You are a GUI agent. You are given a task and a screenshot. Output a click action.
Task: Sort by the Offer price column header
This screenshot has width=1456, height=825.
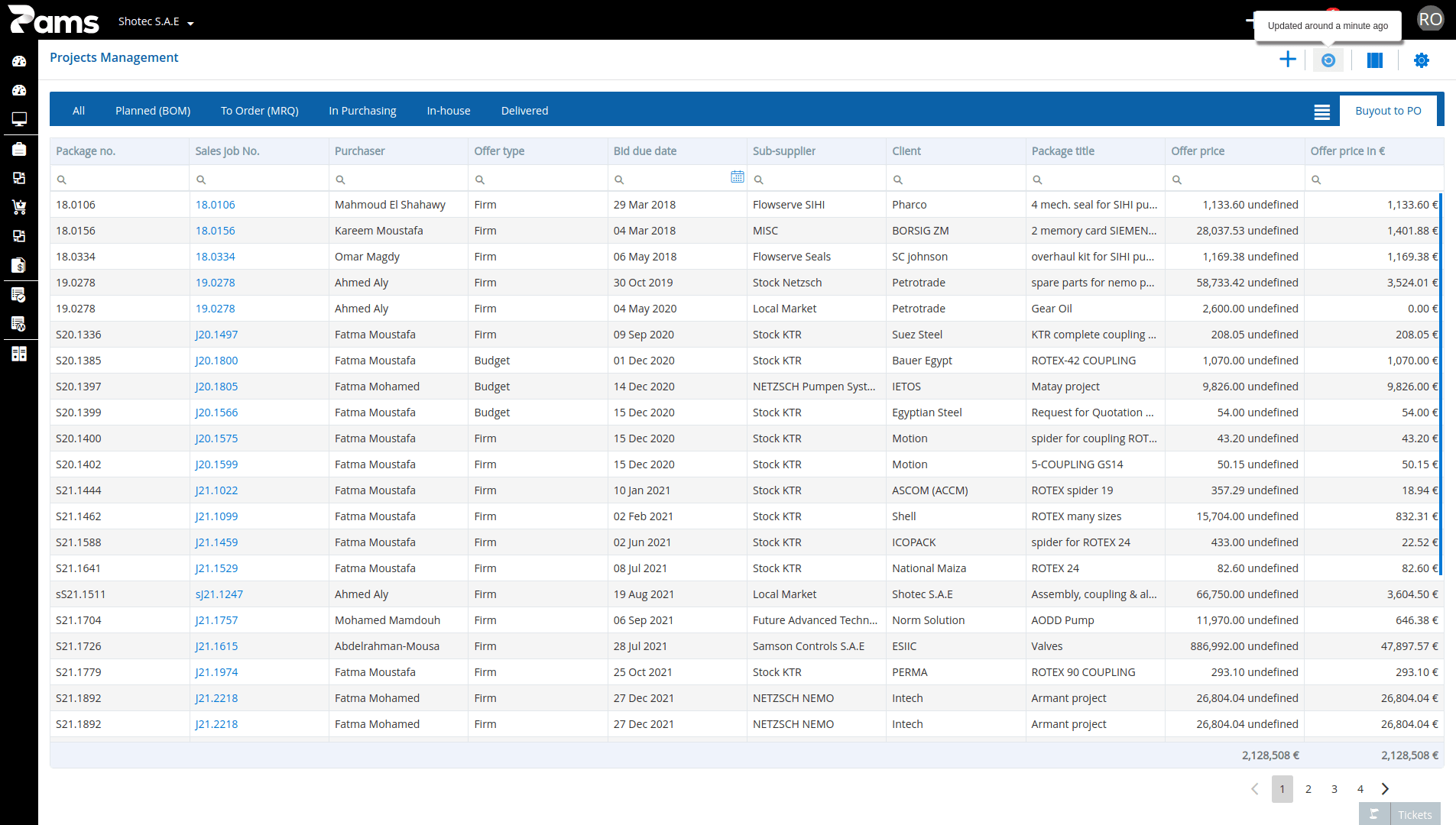click(1198, 151)
